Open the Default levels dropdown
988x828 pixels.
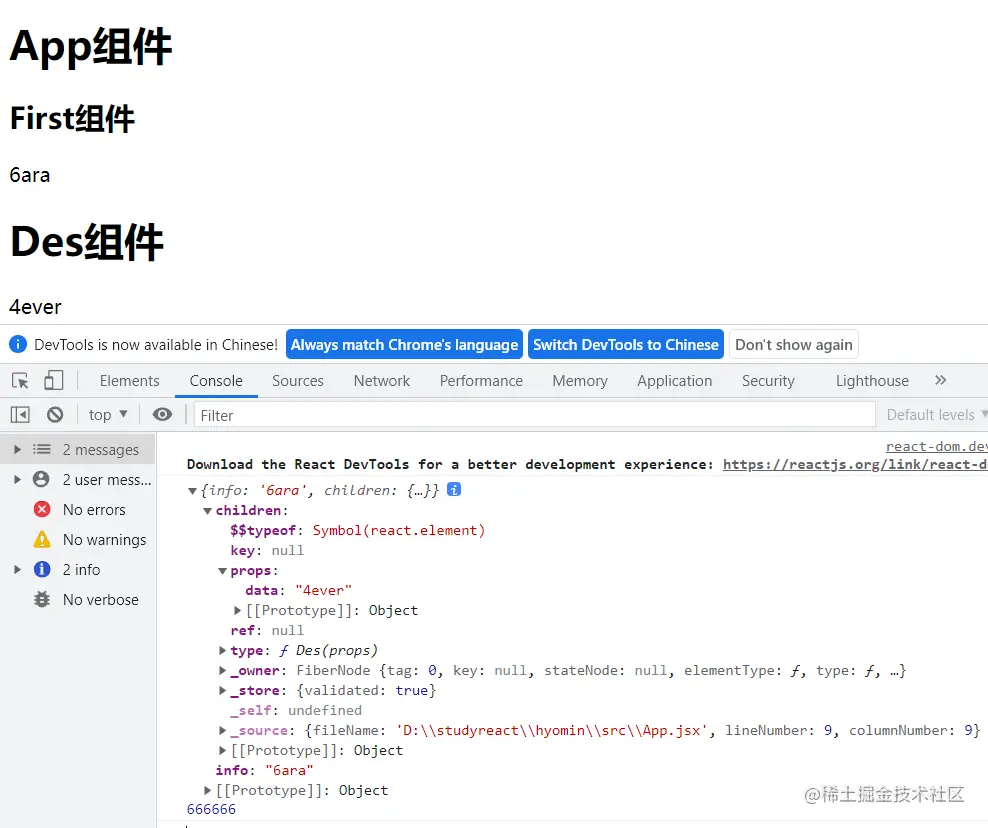point(936,415)
